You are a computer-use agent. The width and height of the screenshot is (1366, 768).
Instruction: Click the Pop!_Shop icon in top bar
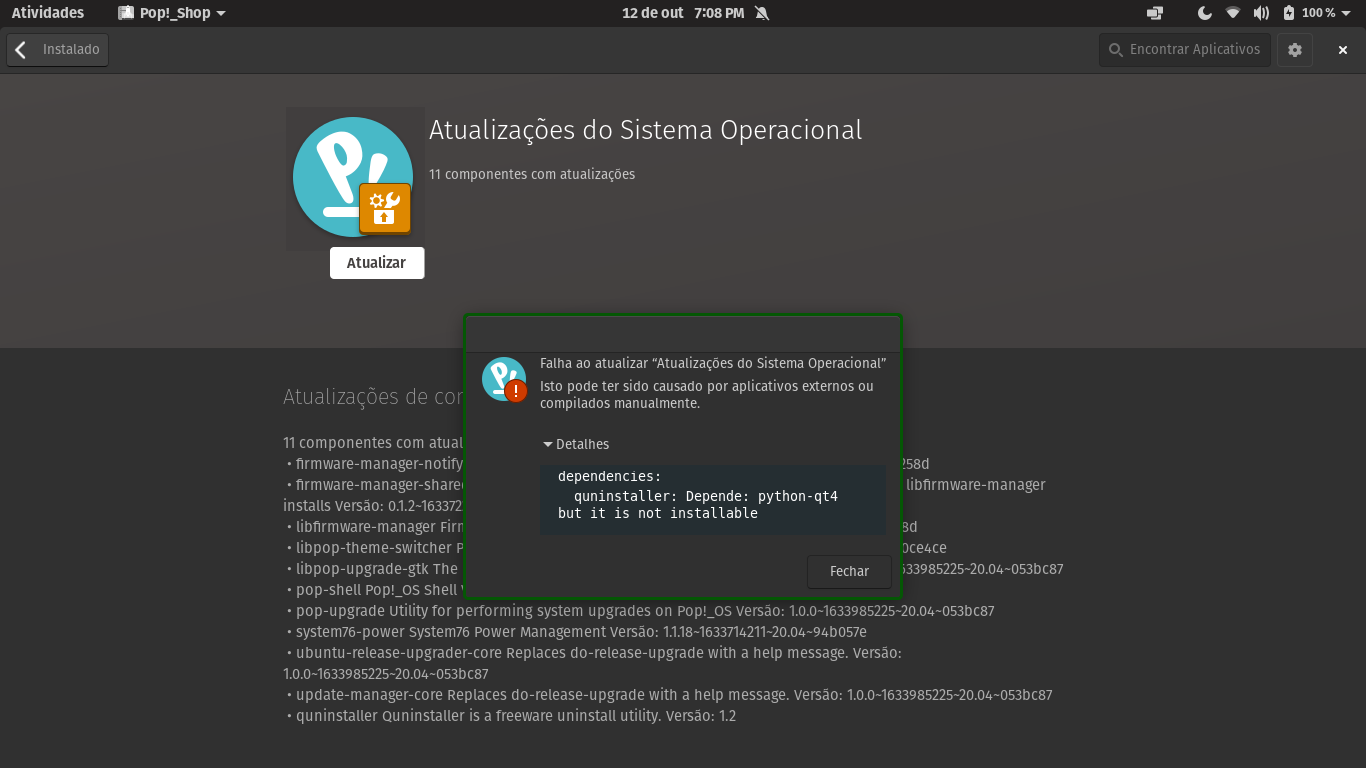coord(126,13)
